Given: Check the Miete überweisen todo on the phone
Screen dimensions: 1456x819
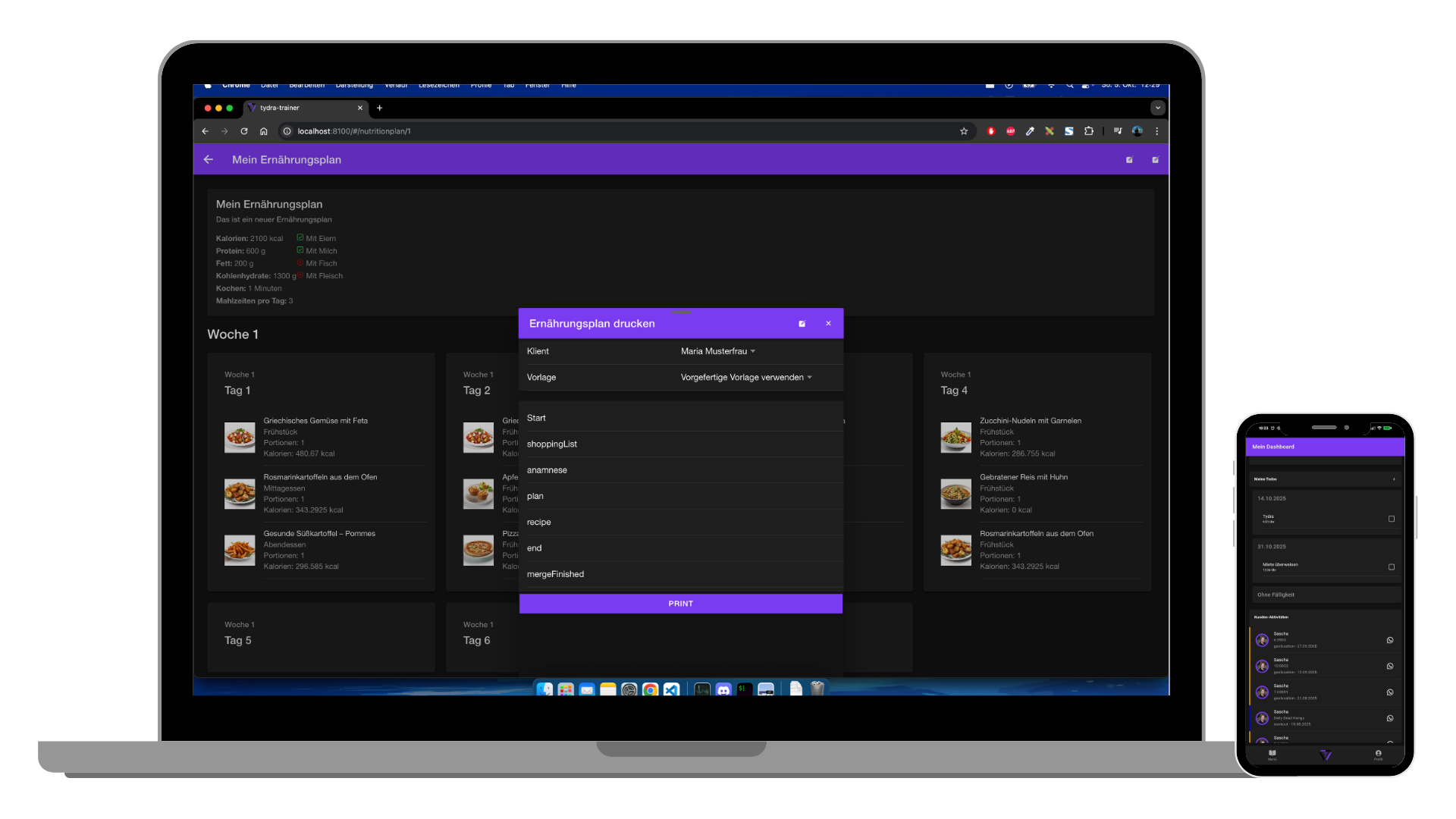Looking at the screenshot, I should point(1392,566).
